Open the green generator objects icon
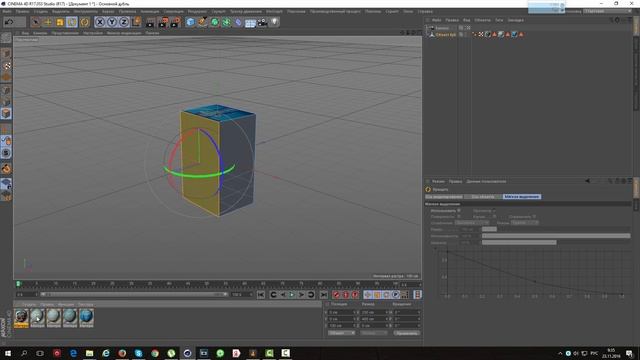 point(214,22)
